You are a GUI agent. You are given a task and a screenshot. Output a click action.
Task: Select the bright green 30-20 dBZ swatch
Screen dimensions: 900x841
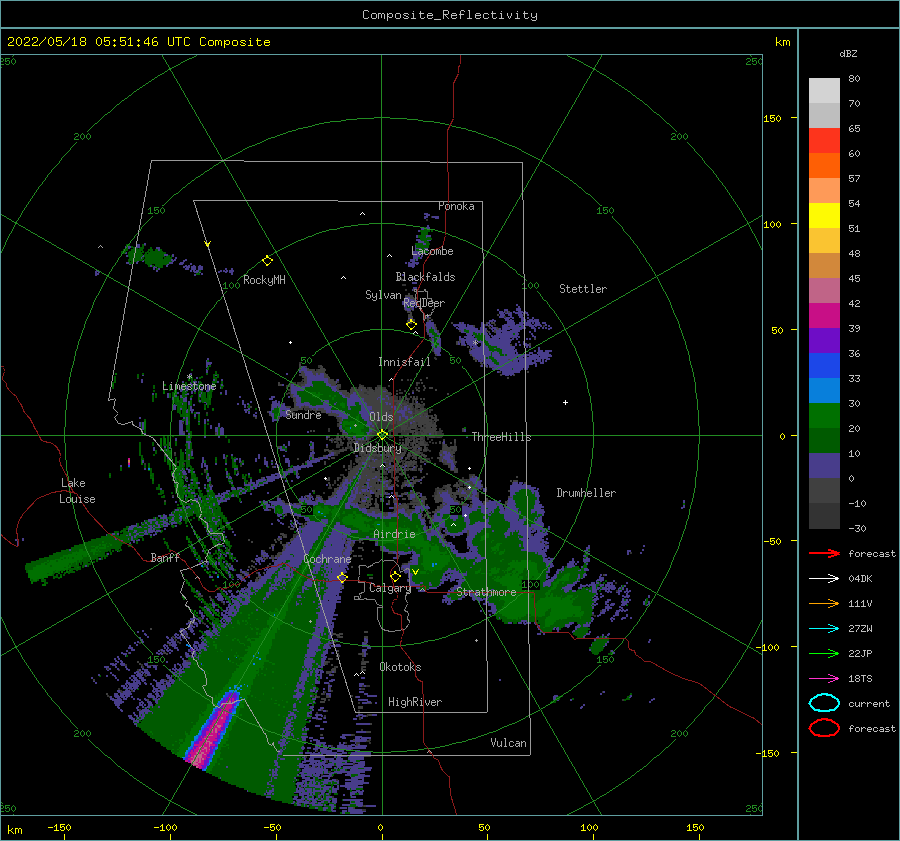(824, 416)
